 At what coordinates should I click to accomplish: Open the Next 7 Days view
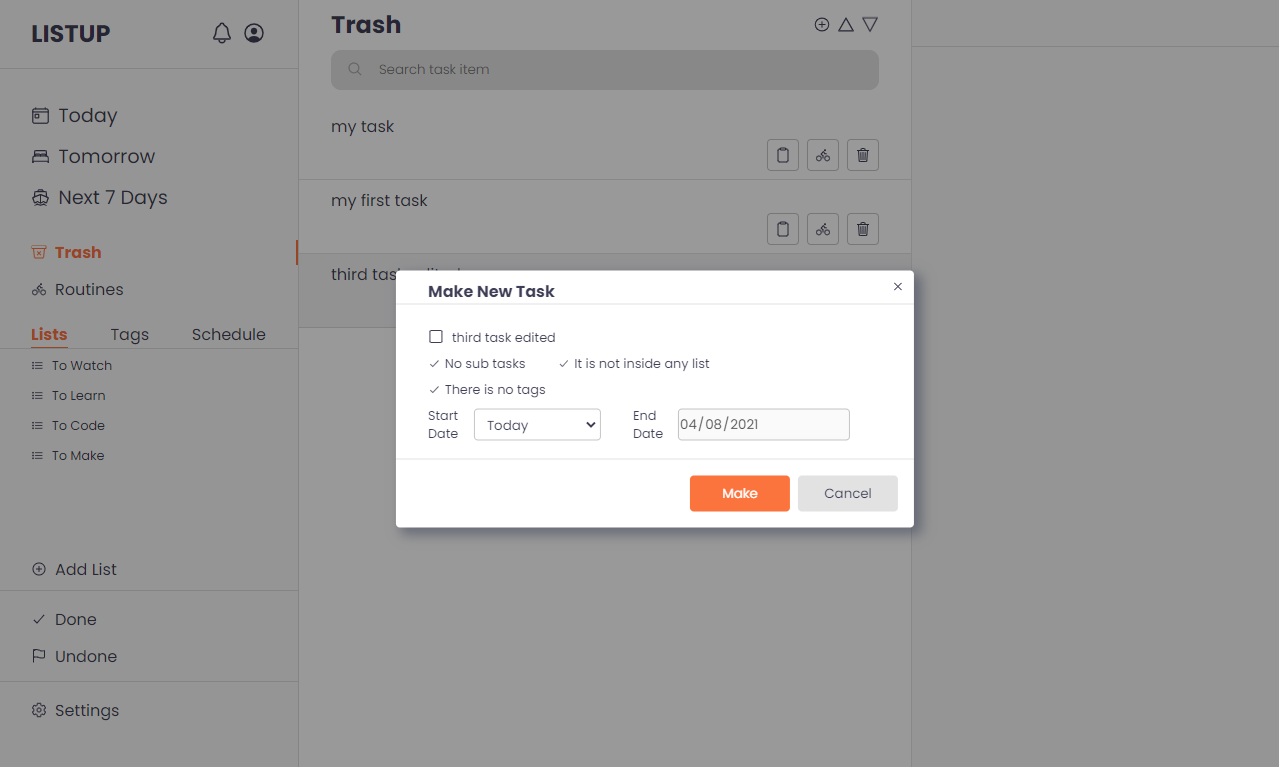point(113,197)
